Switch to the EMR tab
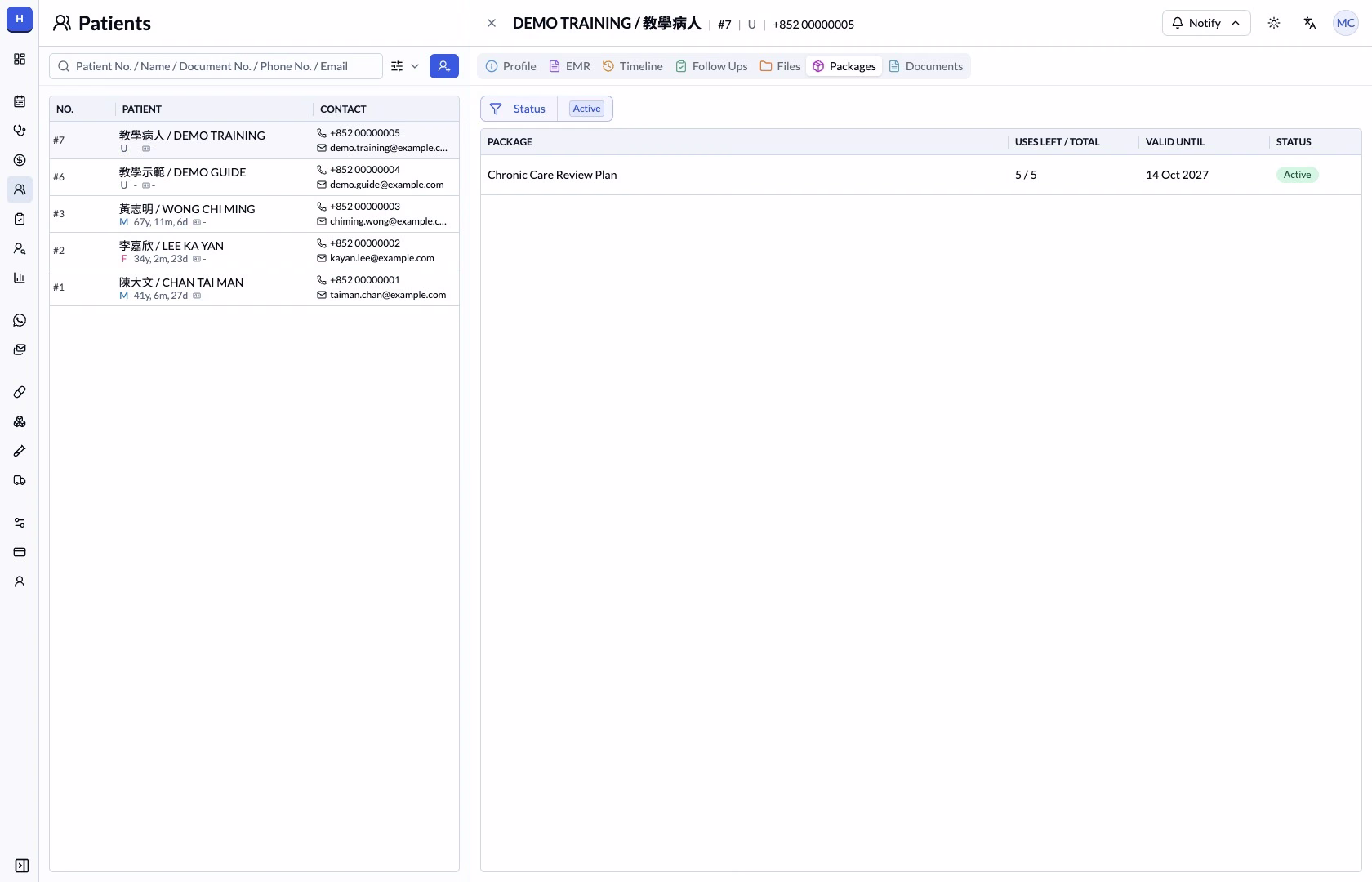 [569, 66]
